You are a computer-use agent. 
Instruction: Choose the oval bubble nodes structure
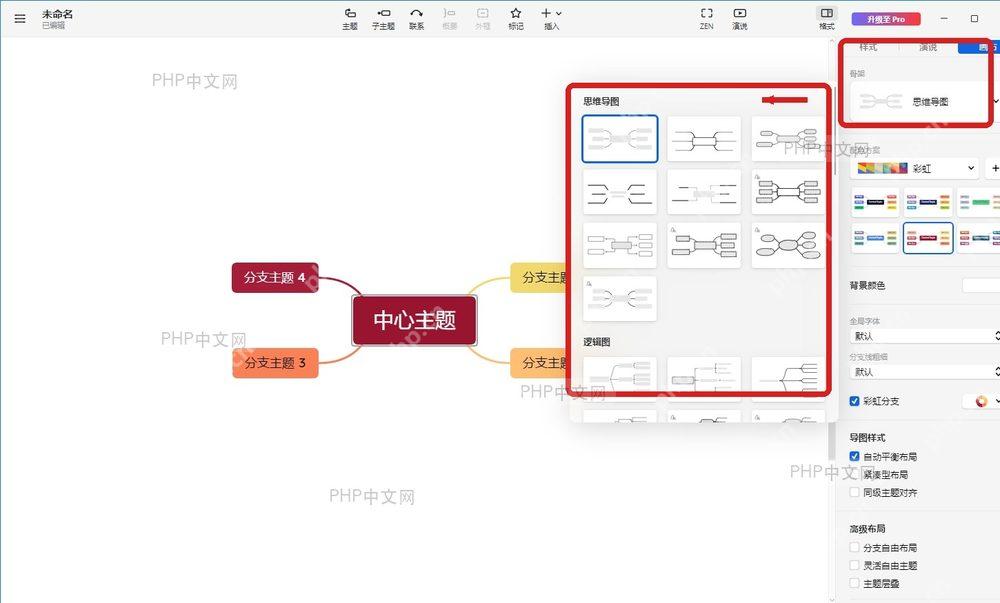tap(788, 245)
